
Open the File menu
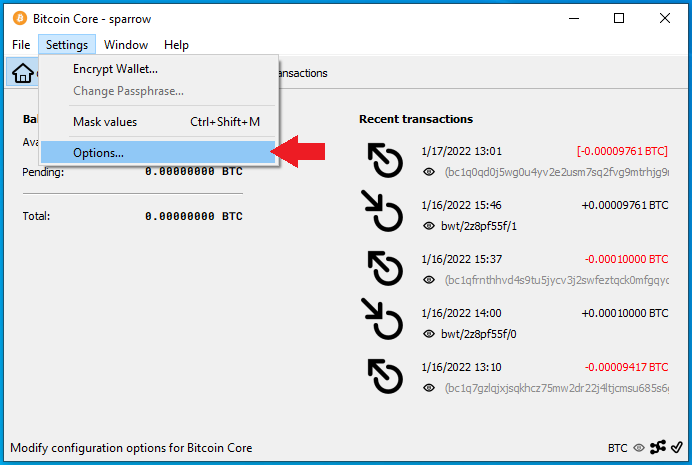[21, 45]
